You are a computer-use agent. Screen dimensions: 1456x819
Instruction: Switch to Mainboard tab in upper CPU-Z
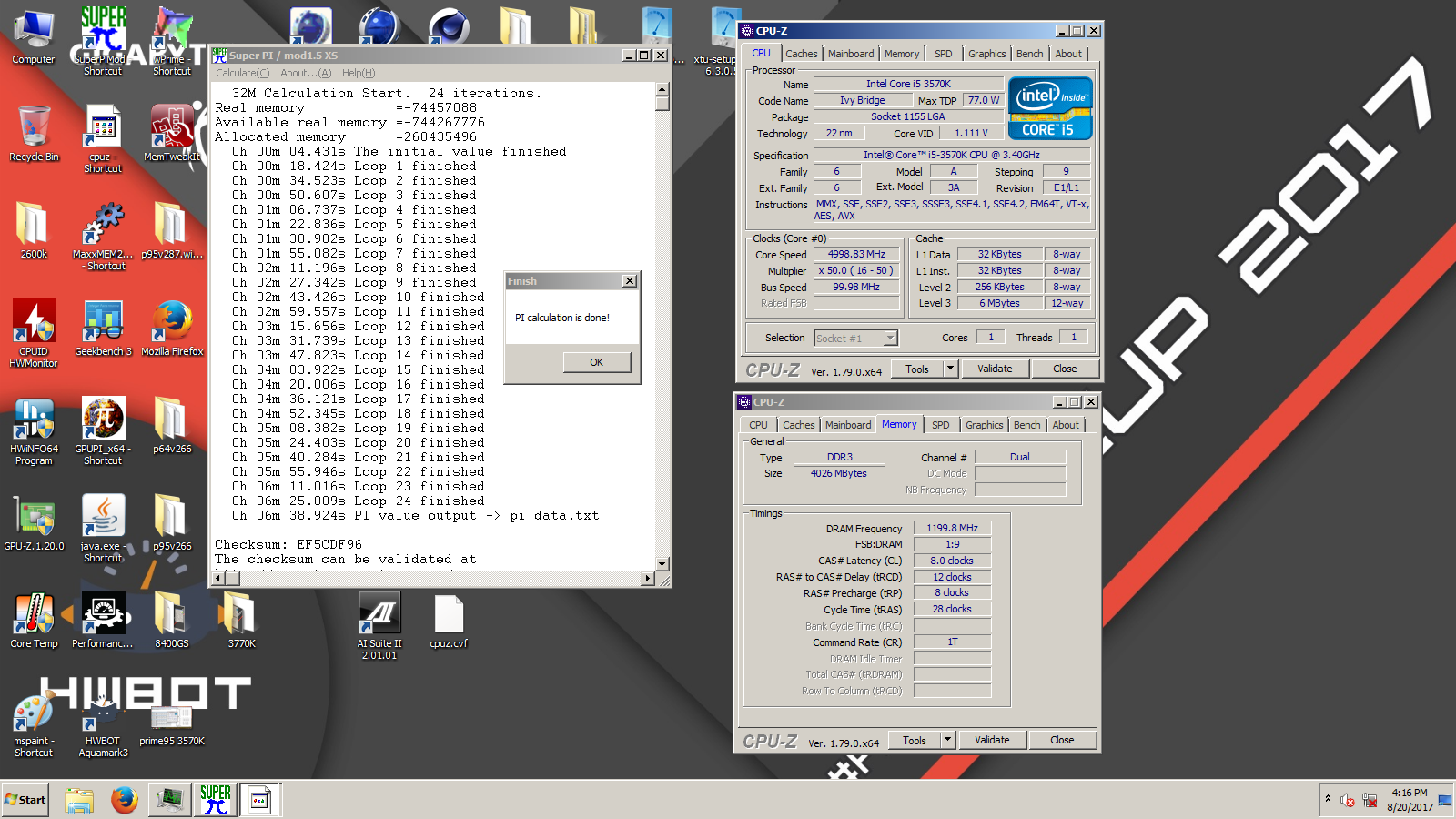pyautogui.click(x=851, y=54)
